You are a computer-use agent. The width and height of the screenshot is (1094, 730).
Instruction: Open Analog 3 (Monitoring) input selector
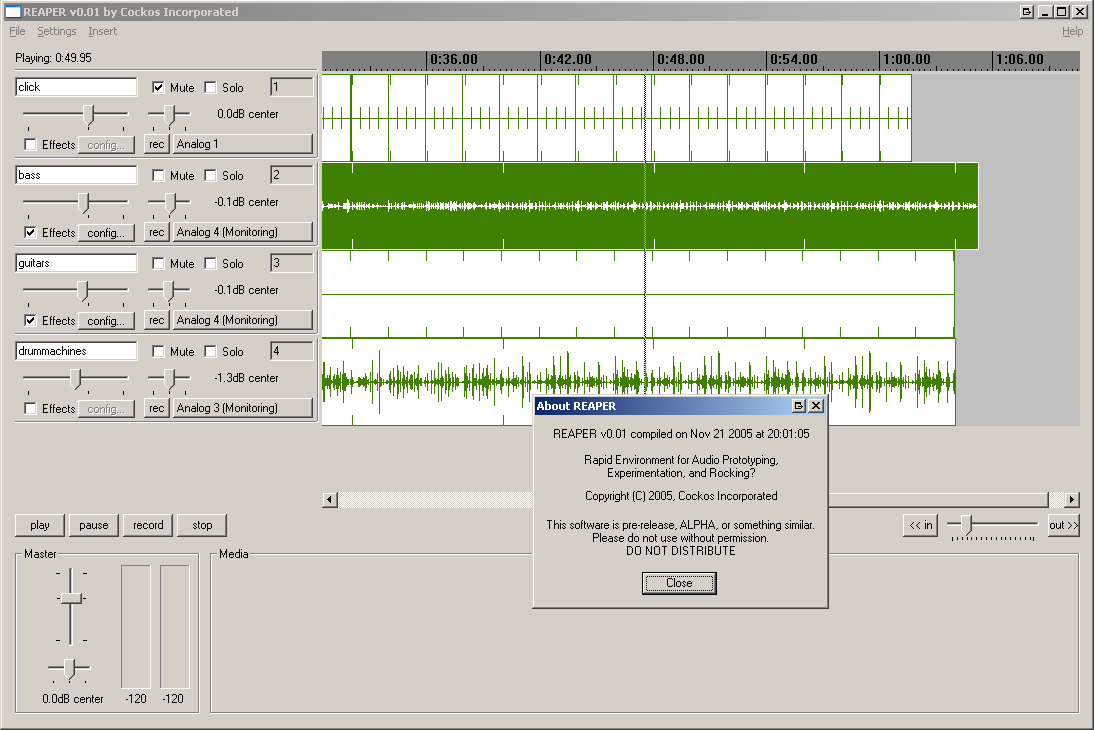(243, 408)
